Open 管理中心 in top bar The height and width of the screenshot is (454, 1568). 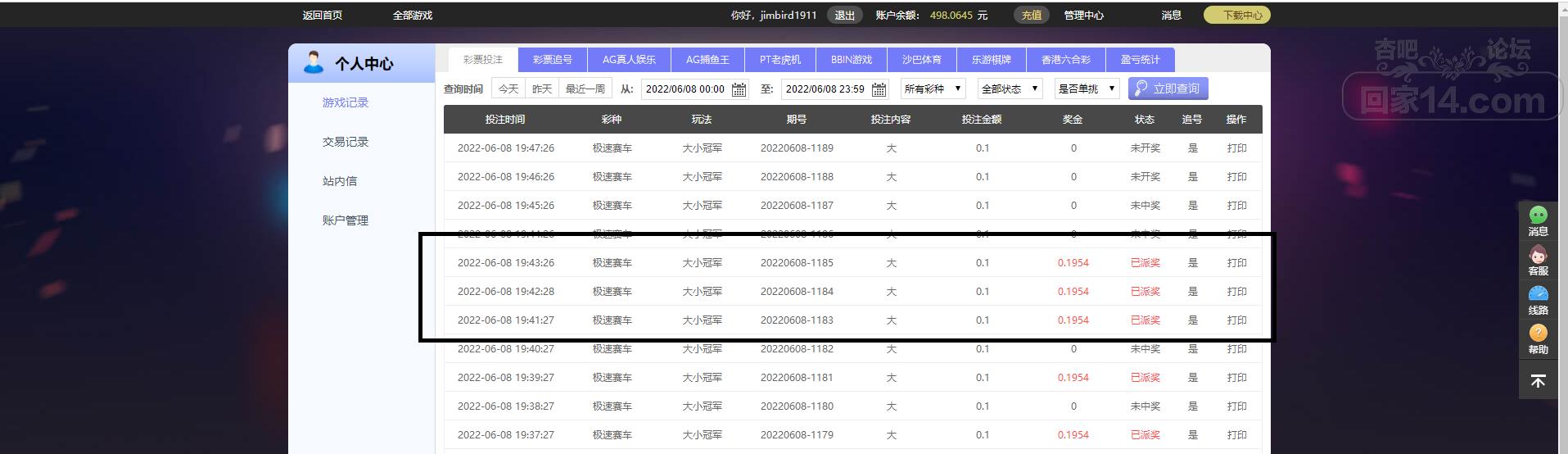point(1084,15)
